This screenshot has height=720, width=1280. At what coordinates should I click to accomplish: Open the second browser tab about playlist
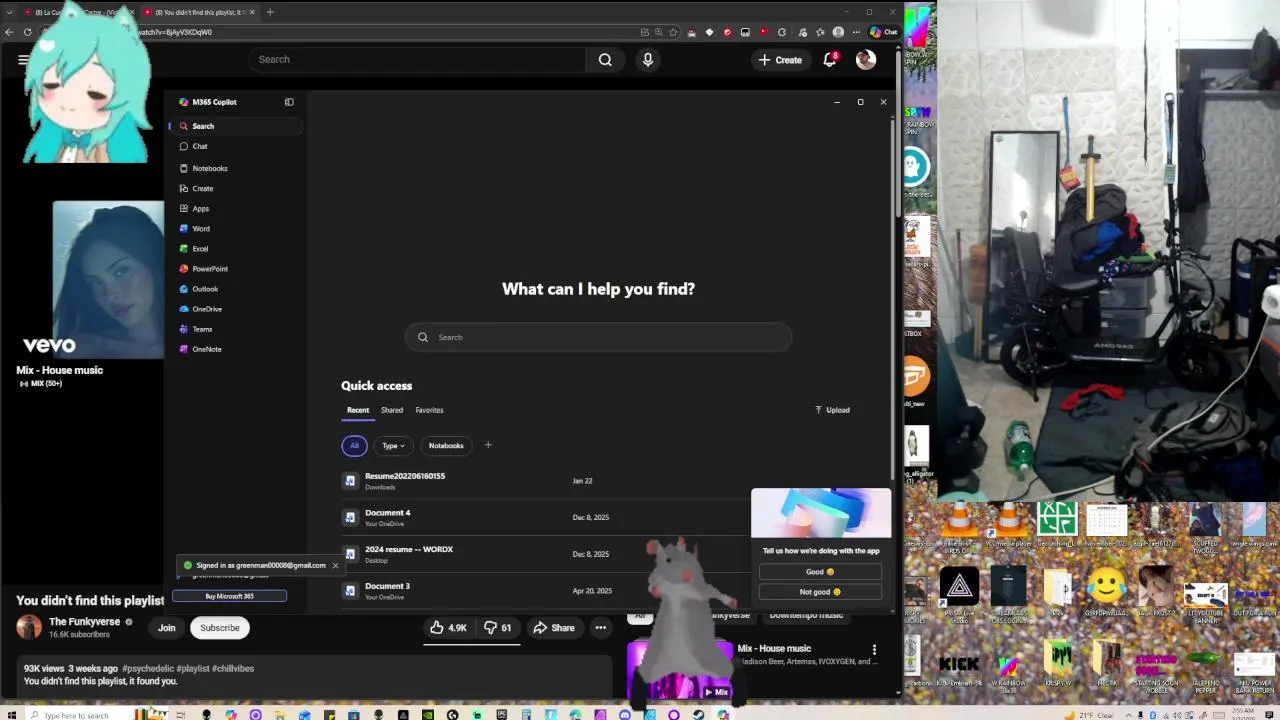pos(199,12)
